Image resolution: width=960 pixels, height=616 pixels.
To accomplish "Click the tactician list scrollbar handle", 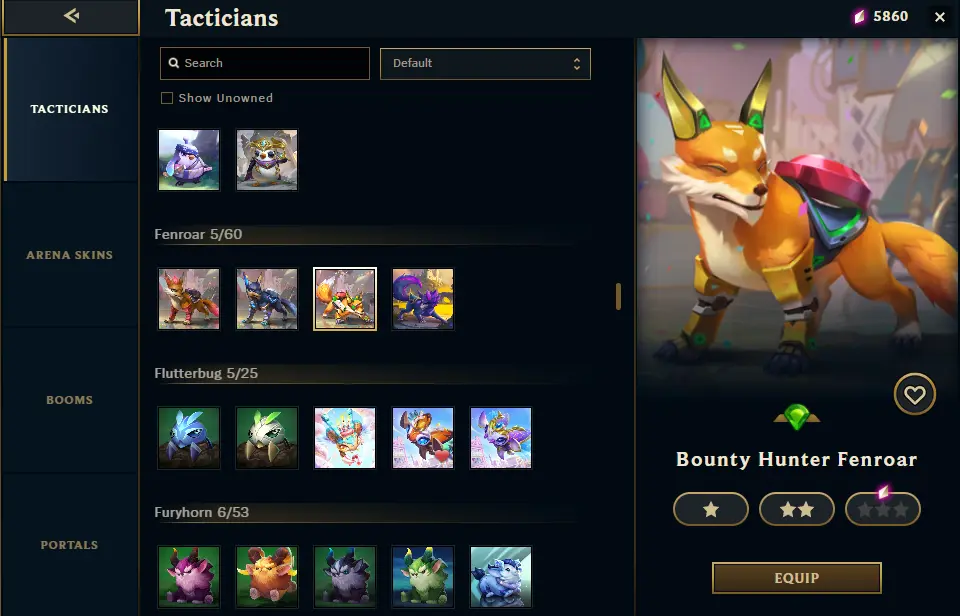I will [x=618, y=296].
